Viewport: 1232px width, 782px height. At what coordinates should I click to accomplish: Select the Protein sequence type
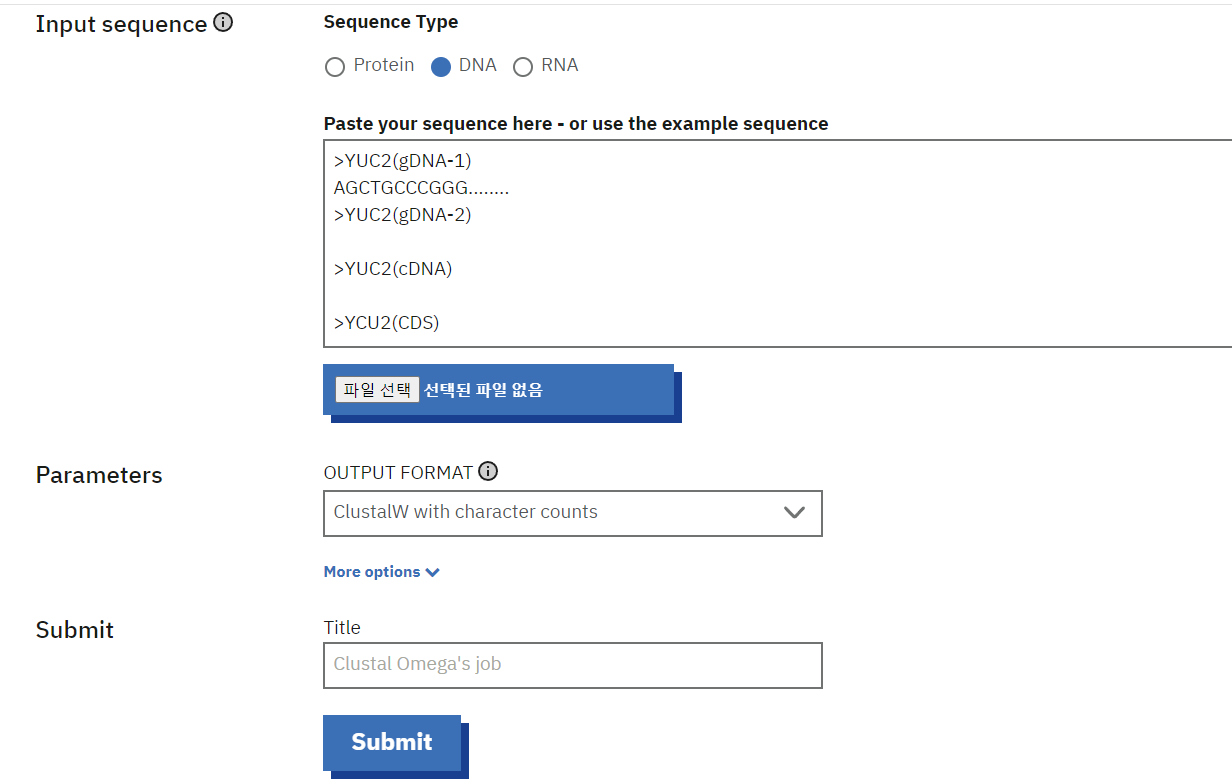[x=335, y=67]
